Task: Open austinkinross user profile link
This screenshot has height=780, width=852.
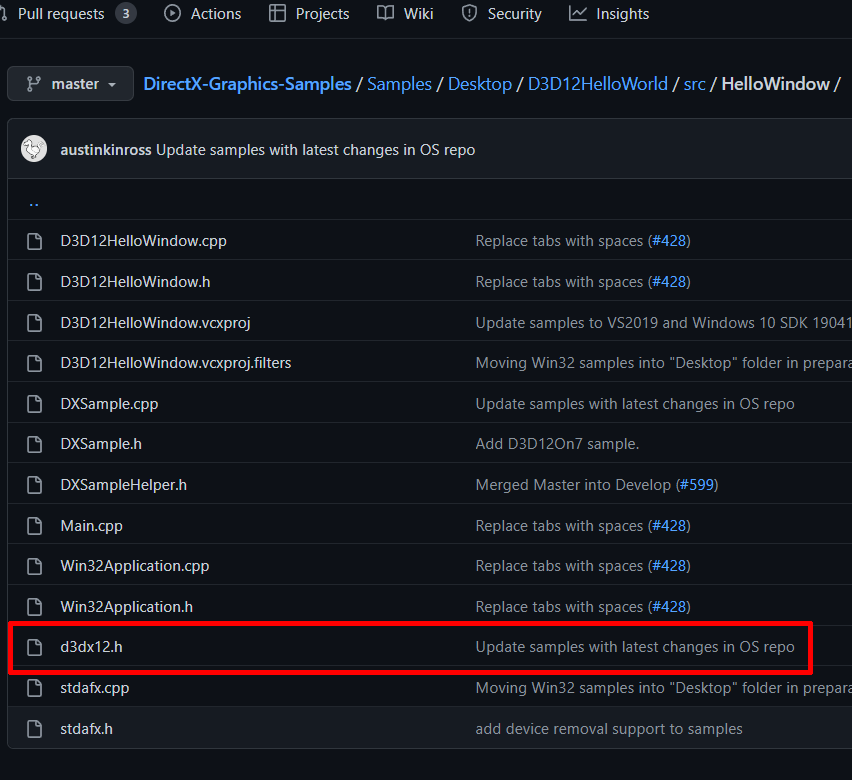Action: click(106, 149)
